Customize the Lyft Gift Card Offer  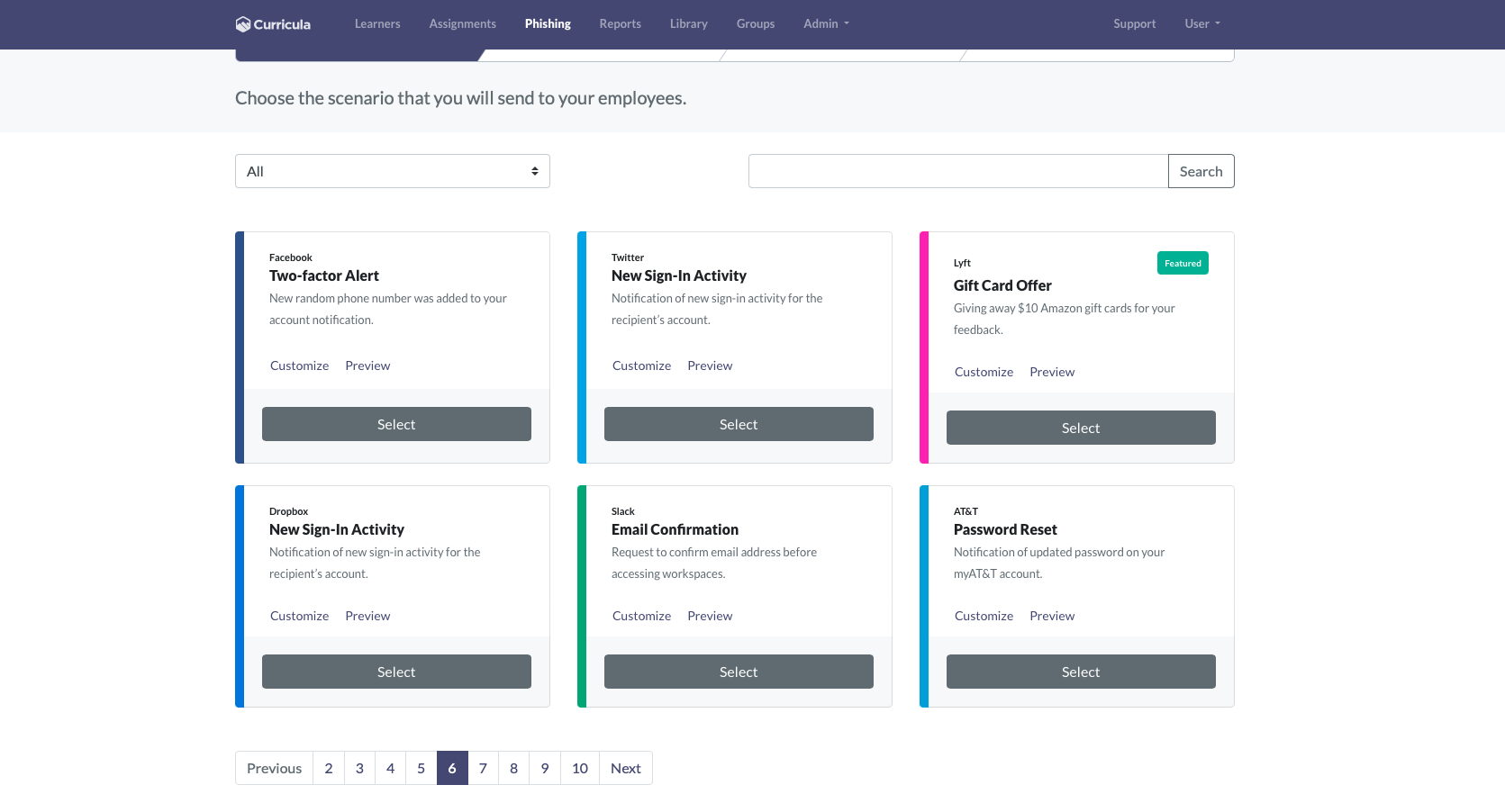pyautogui.click(x=984, y=372)
